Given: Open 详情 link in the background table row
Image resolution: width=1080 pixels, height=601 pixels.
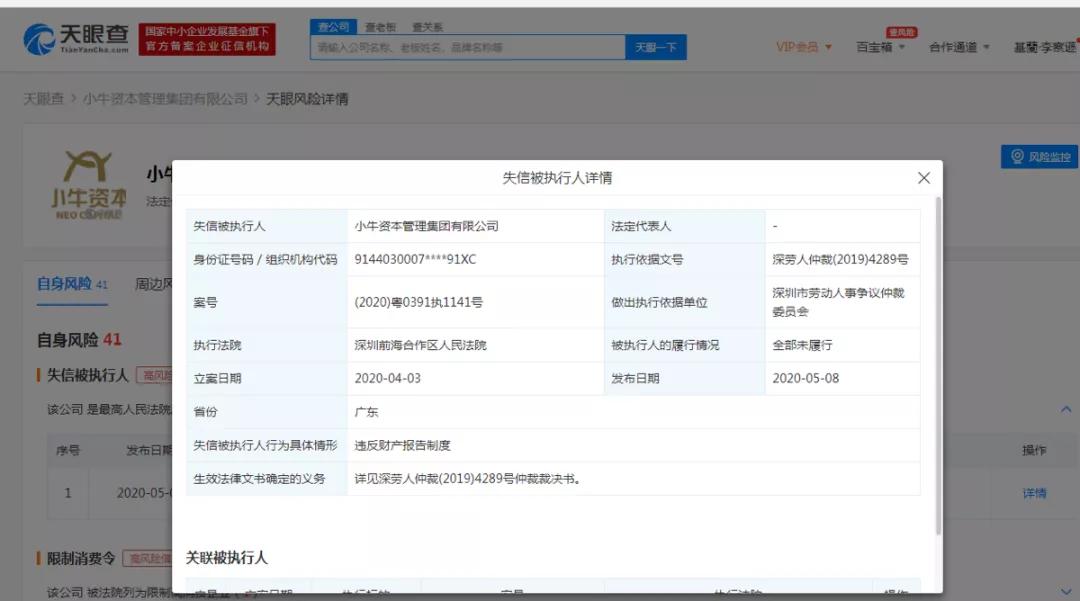Looking at the screenshot, I should pyautogui.click(x=1034, y=493).
